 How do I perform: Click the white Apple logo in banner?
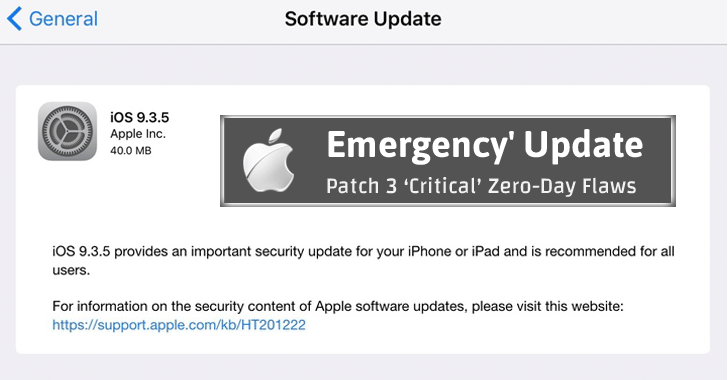269,161
